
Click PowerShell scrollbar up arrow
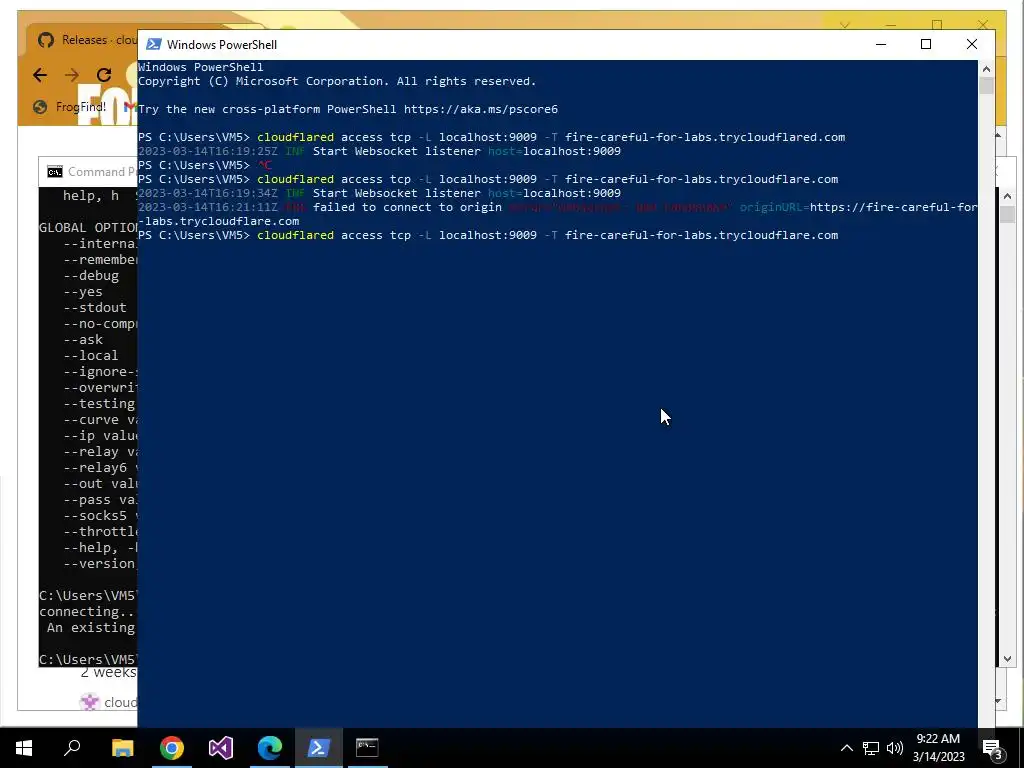(x=986, y=69)
